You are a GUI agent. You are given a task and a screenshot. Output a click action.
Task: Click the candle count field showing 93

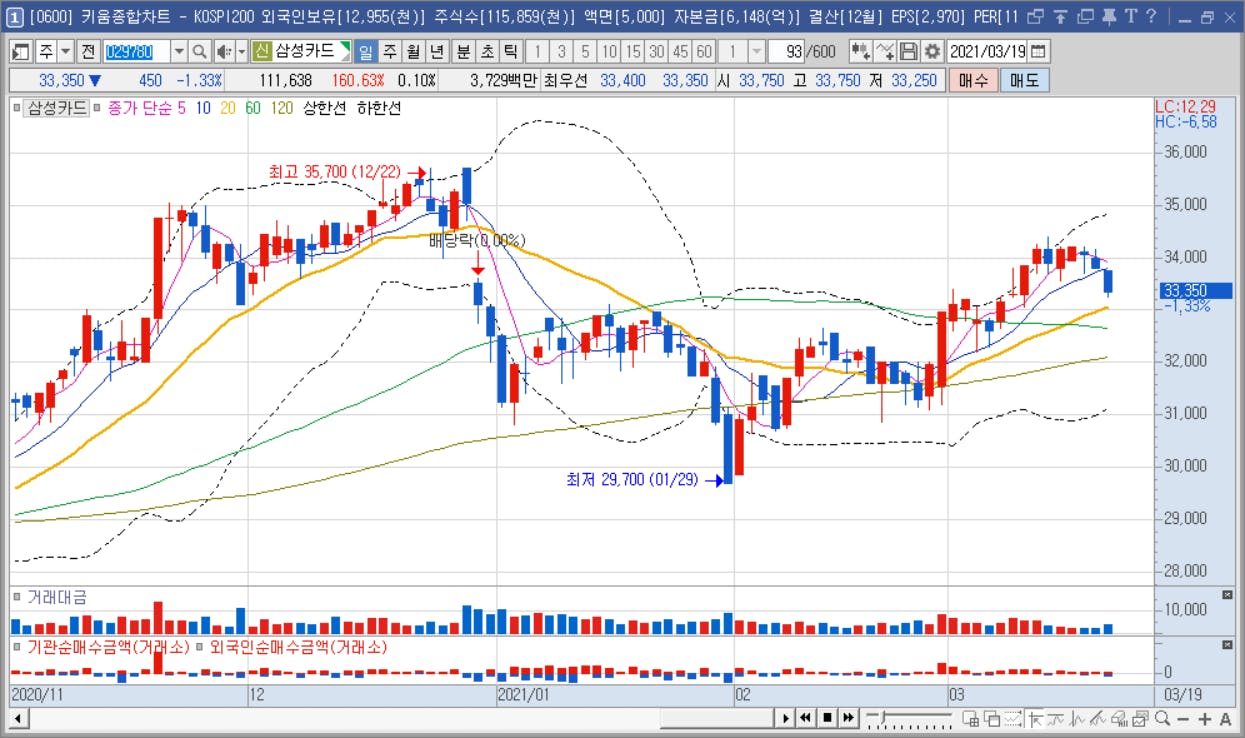tap(787, 51)
